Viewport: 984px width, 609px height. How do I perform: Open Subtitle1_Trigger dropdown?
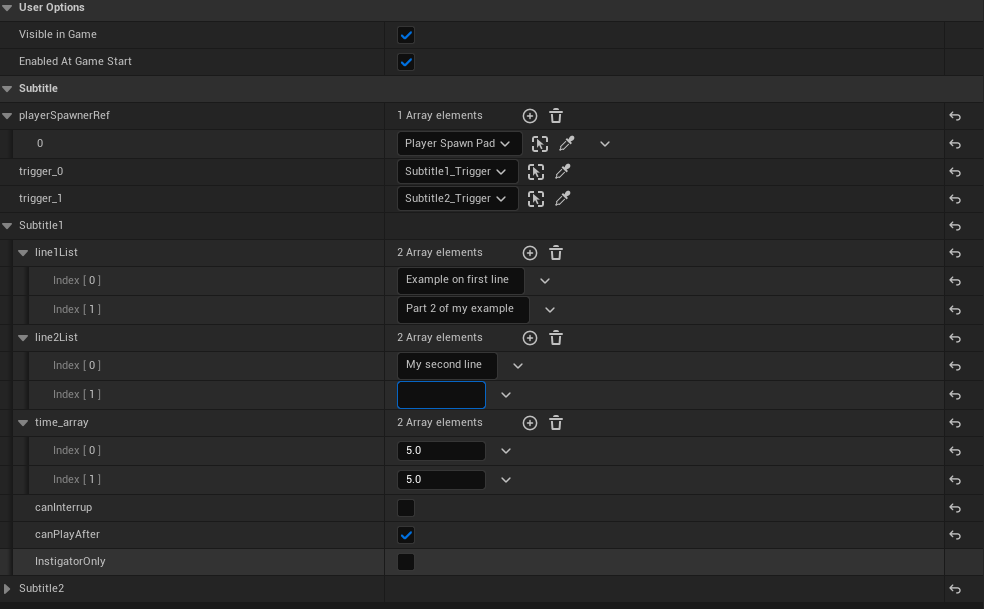click(457, 171)
